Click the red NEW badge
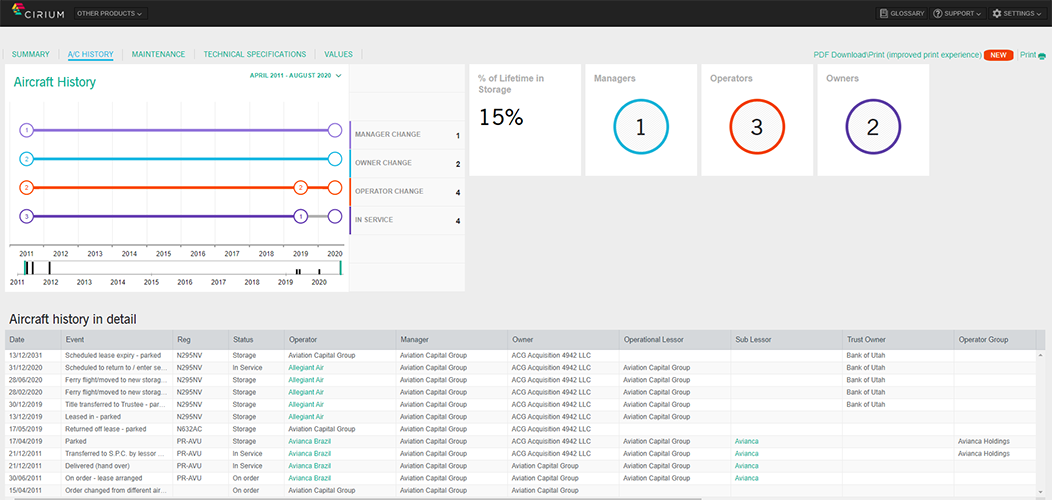This screenshot has height=500, width=1052. (x=998, y=55)
